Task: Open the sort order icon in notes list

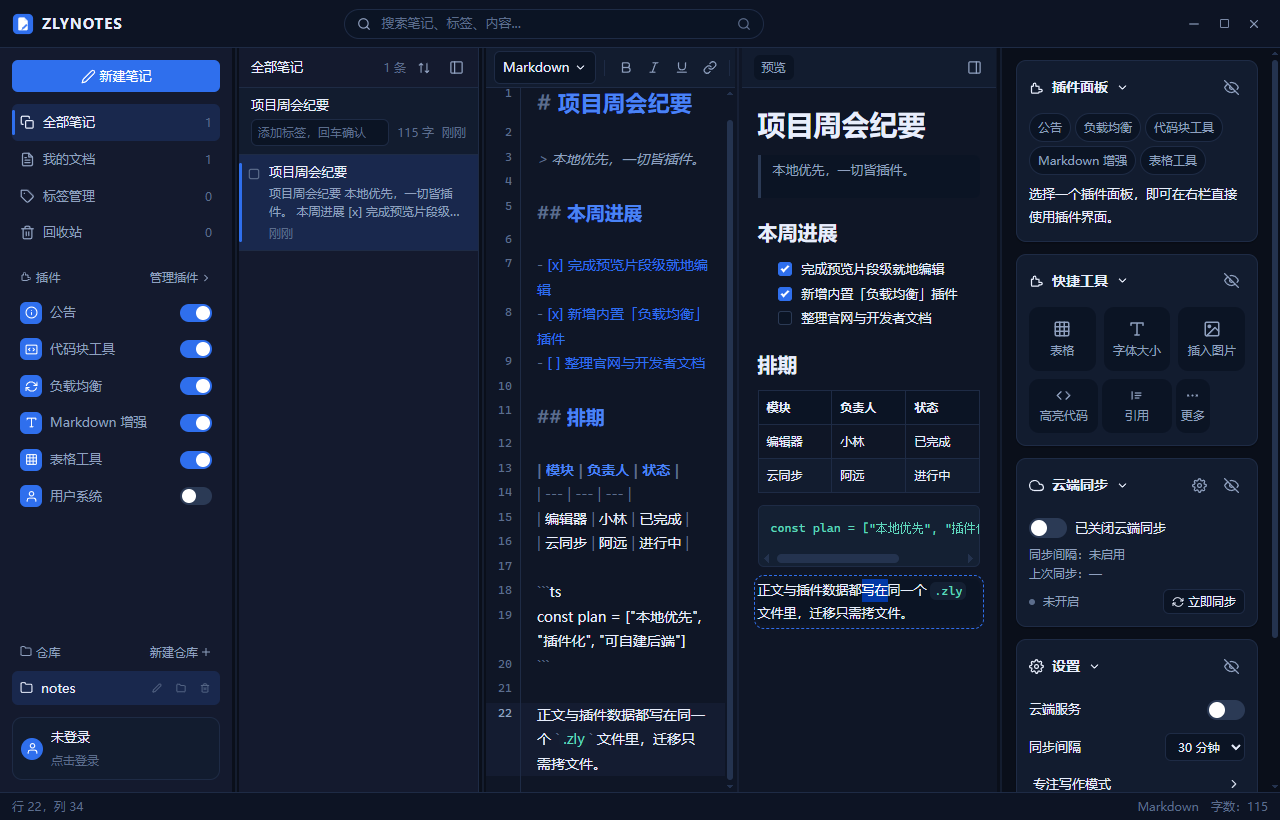Action: [424, 67]
